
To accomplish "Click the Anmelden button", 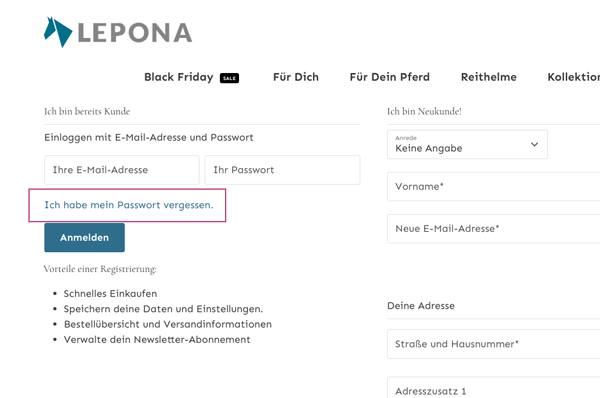I will pos(85,238).
